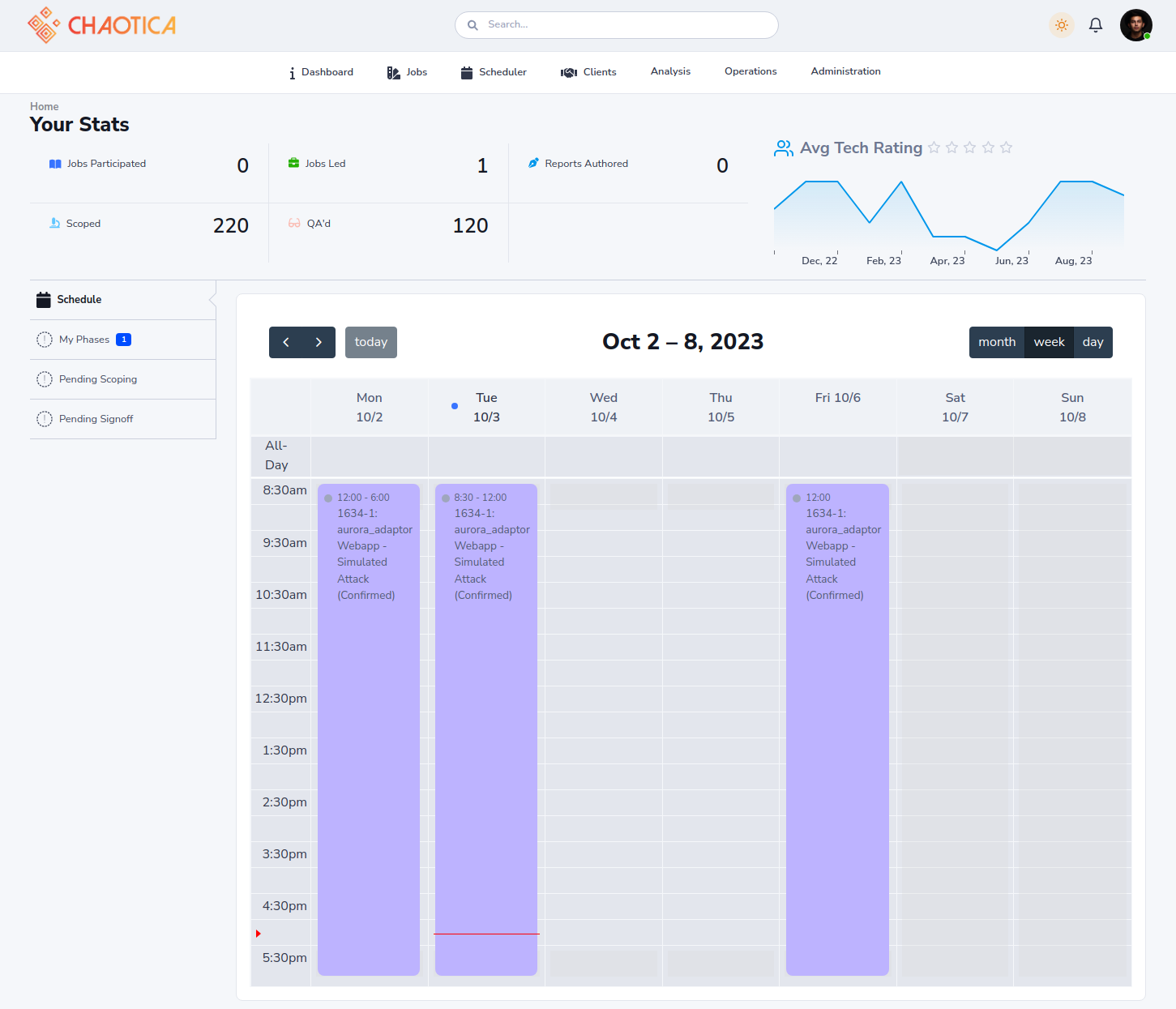Open the notifications bell
This screenshot has width=1176, height=1009.
click(1095, 25)
